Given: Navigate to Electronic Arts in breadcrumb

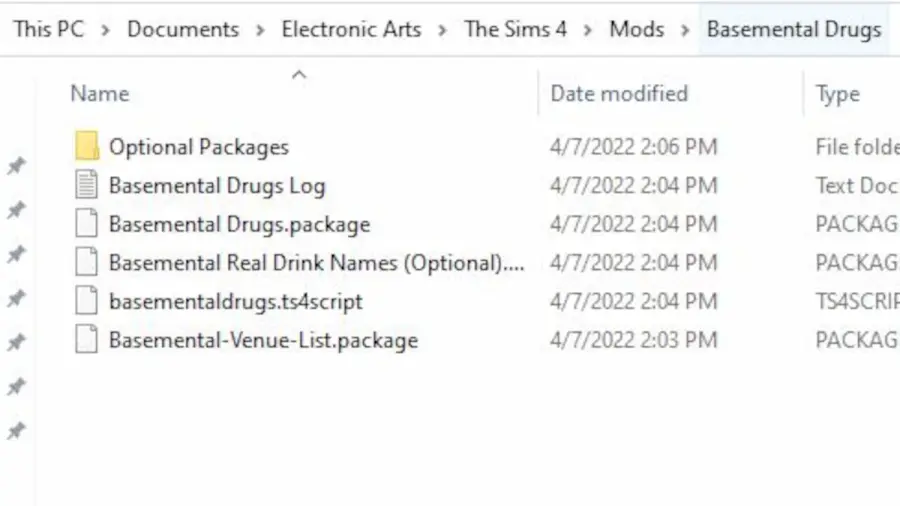Looking at the screenshot, I should pos(351,29).
